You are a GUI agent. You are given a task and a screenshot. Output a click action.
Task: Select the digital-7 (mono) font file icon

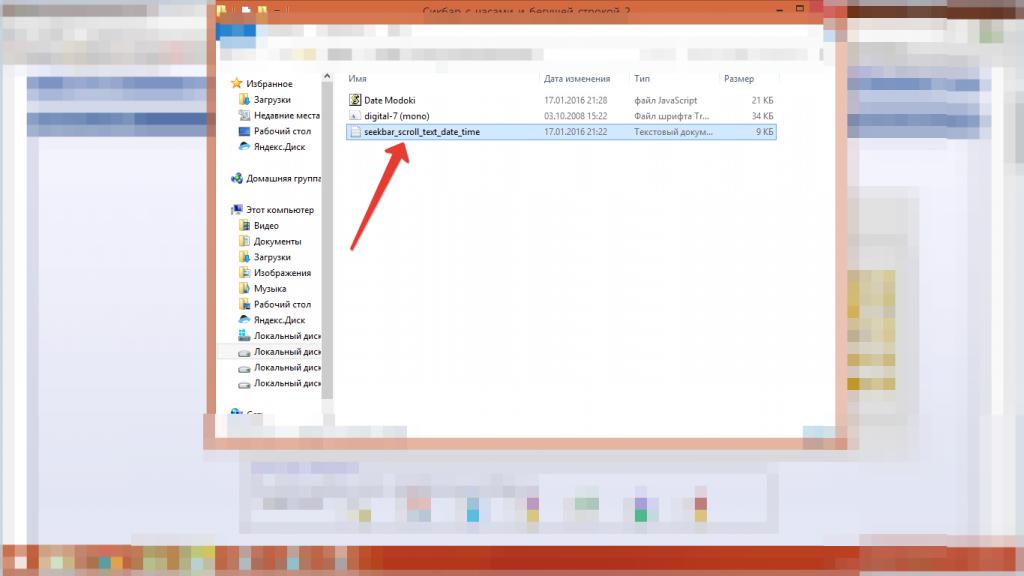pyautogui.click(x=355, y=116)
